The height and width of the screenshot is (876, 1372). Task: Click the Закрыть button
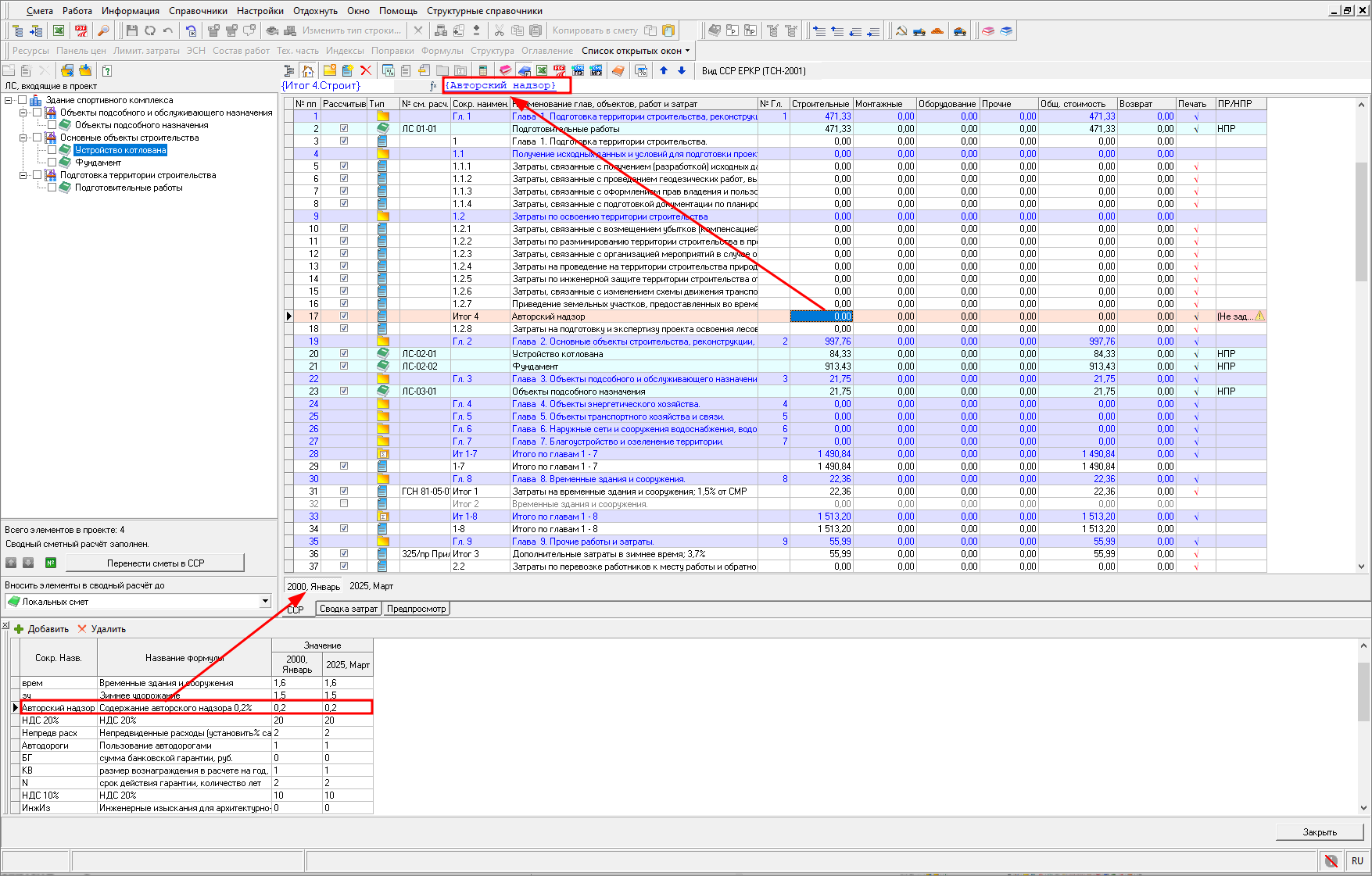point(1319,832)
